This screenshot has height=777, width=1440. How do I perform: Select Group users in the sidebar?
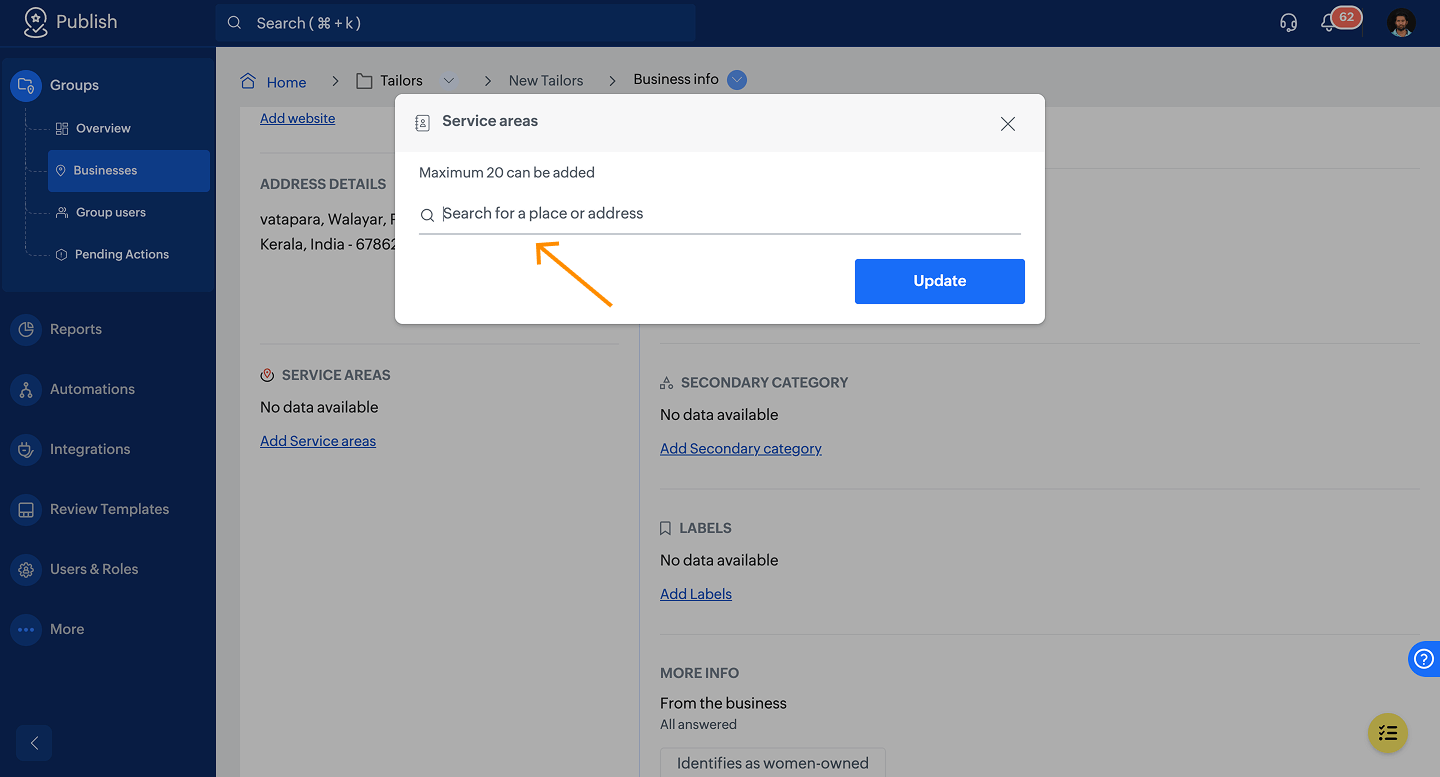111,212
